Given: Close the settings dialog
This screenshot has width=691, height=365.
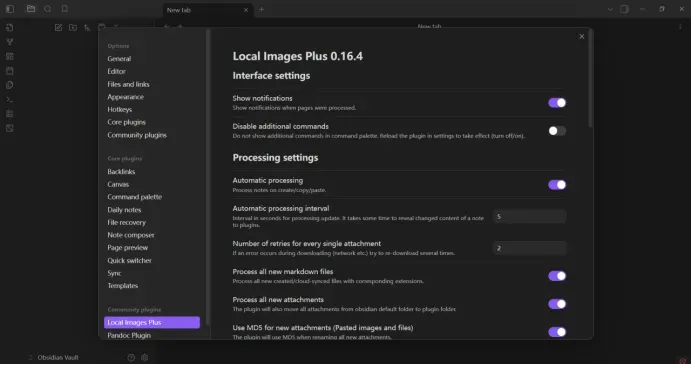Looking at the screenshot, I should [x=582, y=37].
